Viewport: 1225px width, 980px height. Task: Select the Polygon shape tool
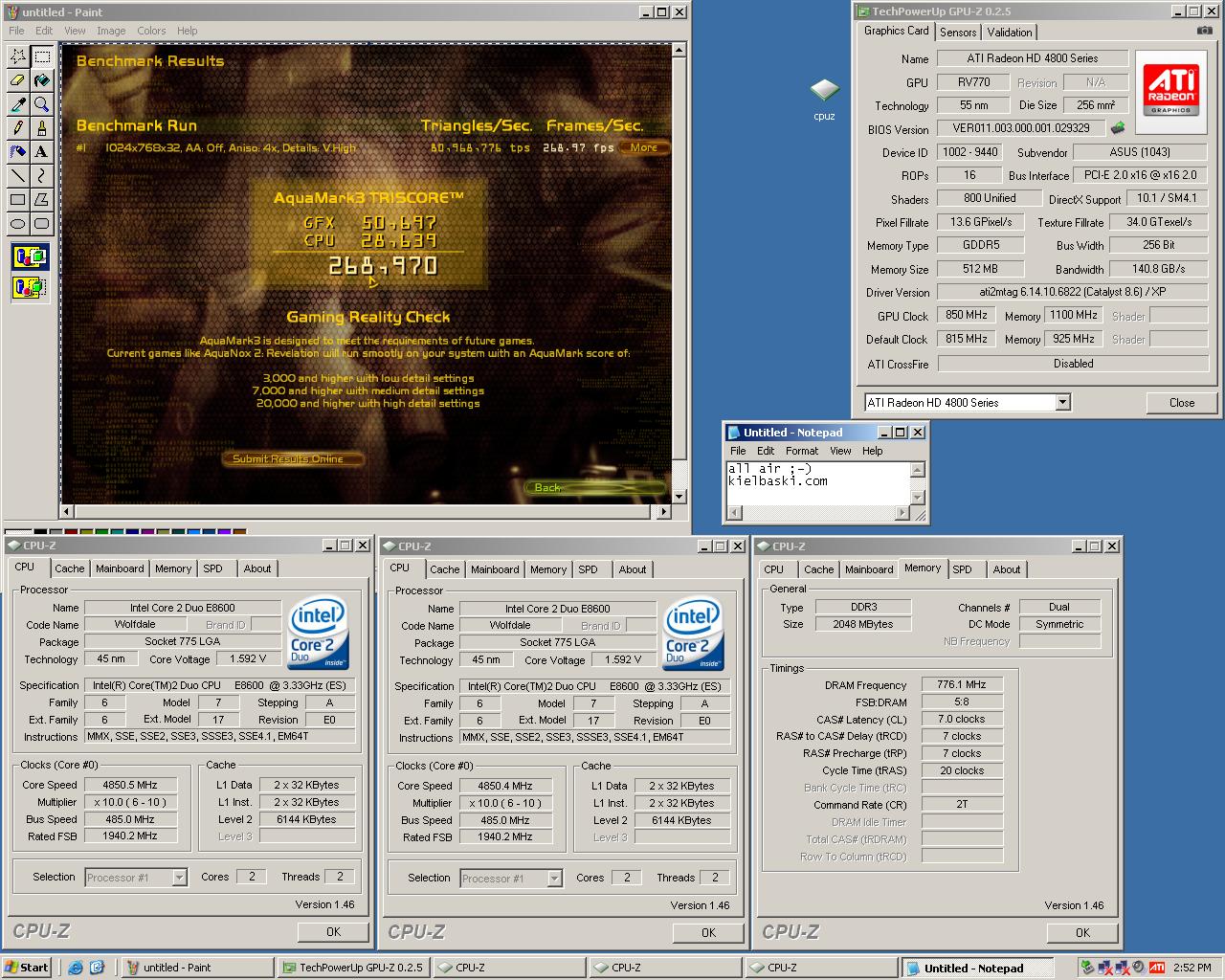[42, 199]
